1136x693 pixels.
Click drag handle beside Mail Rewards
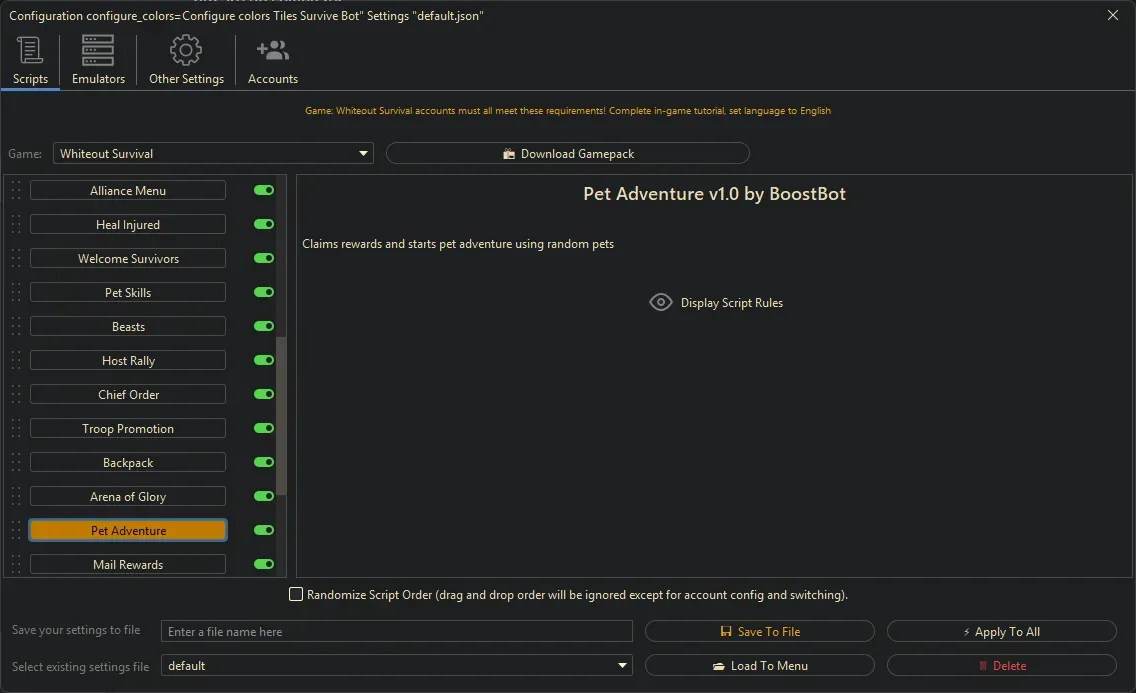pos(16,565)
